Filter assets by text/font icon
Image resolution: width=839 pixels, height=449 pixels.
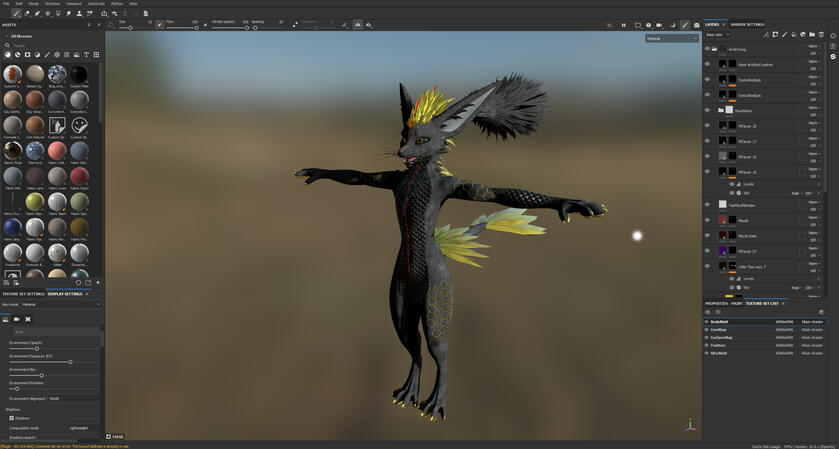[x=86, y=55]
